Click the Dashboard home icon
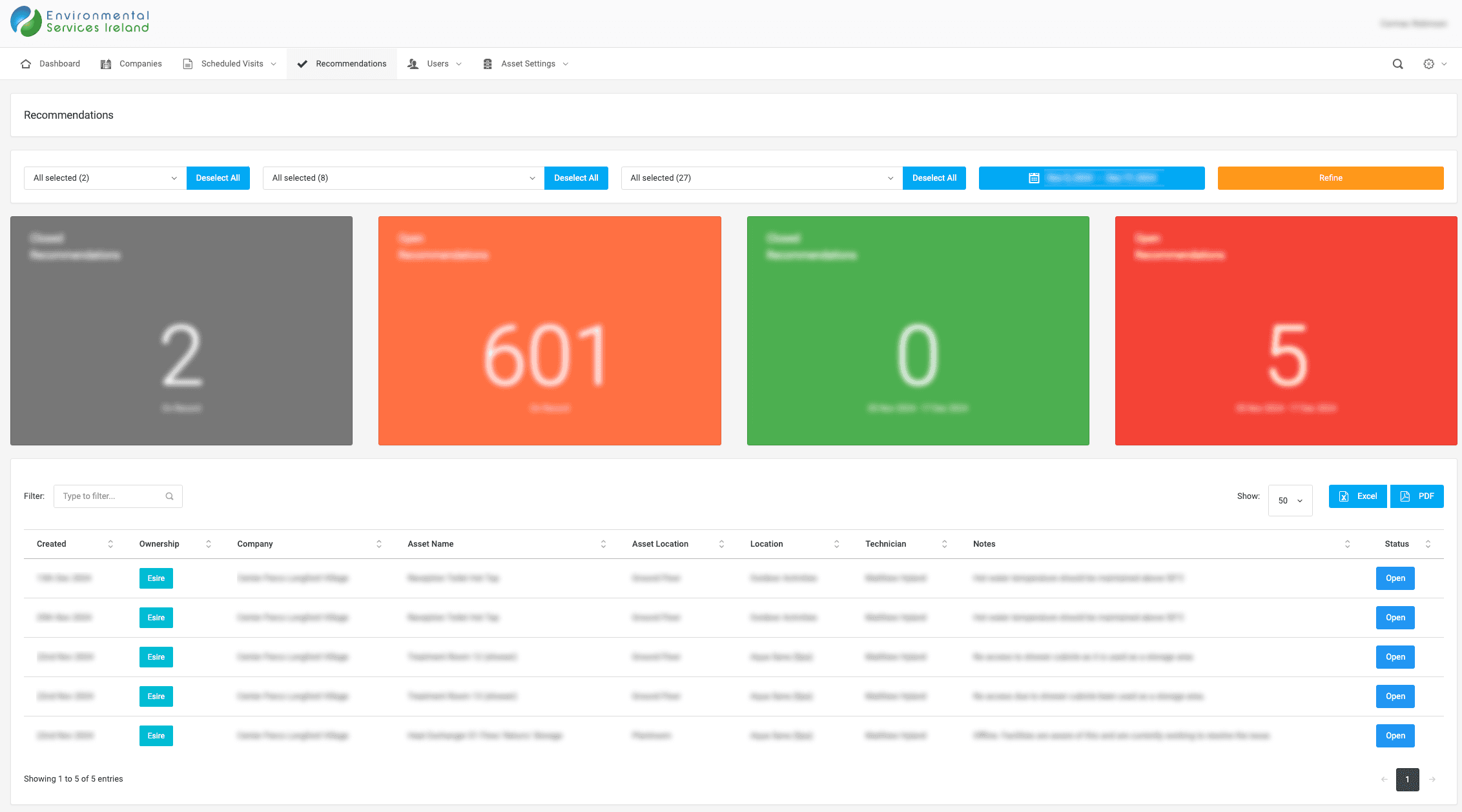 point(26,64)
